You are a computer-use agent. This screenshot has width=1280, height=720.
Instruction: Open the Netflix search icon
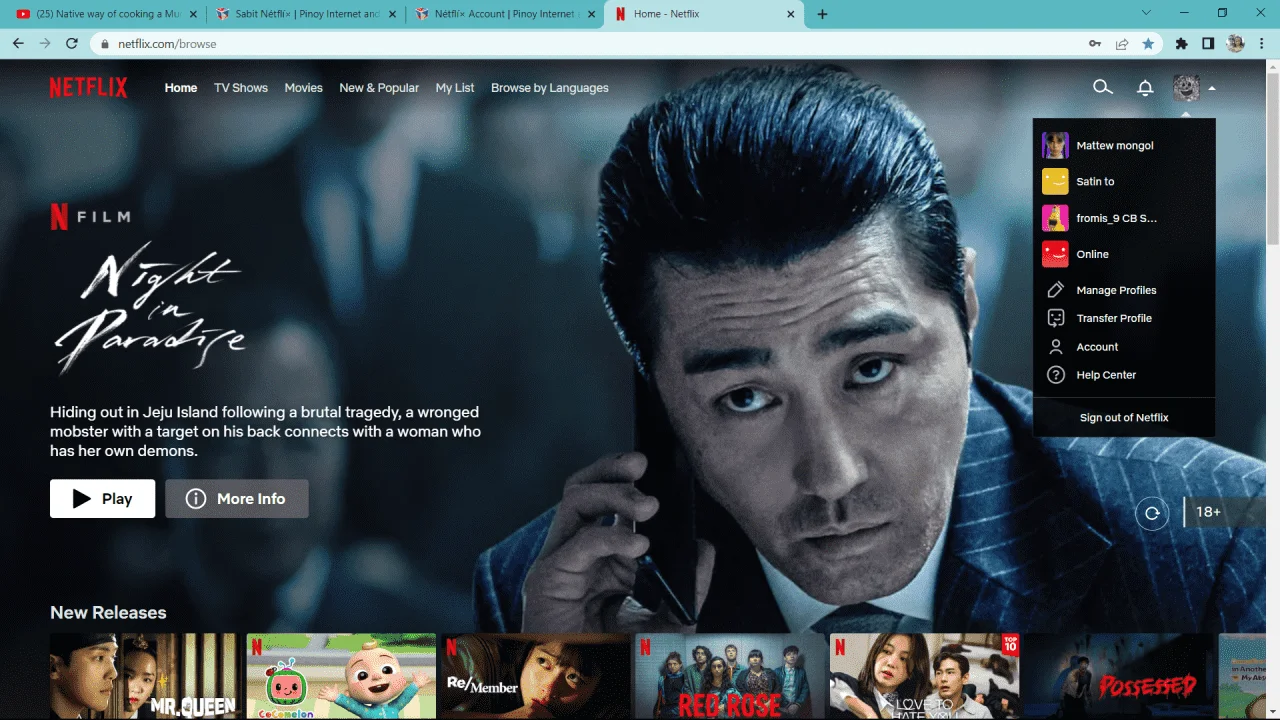tap(1102, 88)
